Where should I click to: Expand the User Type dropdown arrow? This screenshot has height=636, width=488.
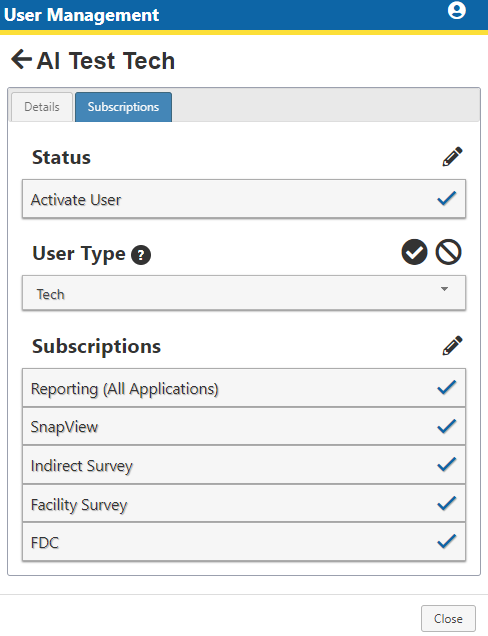pos(445,289)
